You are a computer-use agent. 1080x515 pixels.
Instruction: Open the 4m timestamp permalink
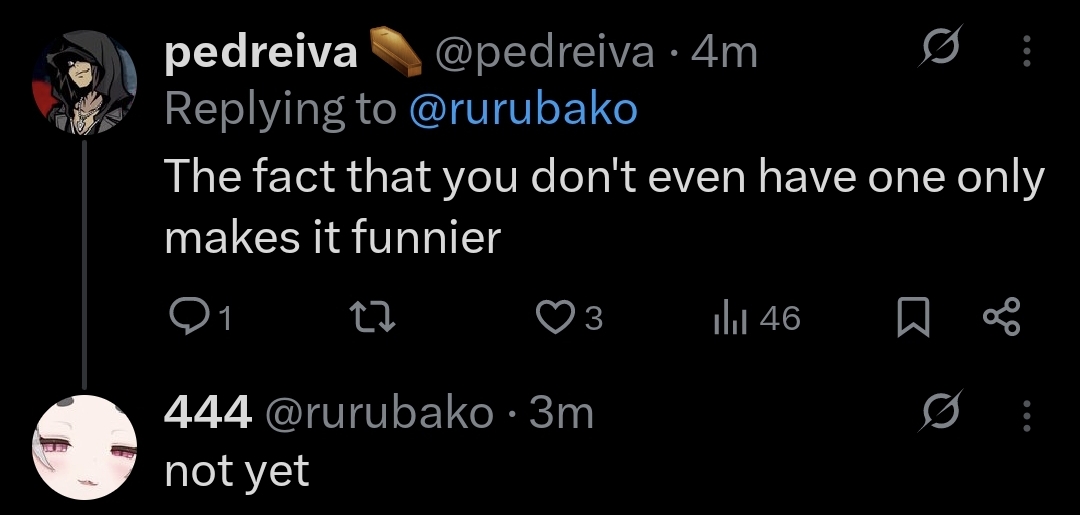coord(725,53)
